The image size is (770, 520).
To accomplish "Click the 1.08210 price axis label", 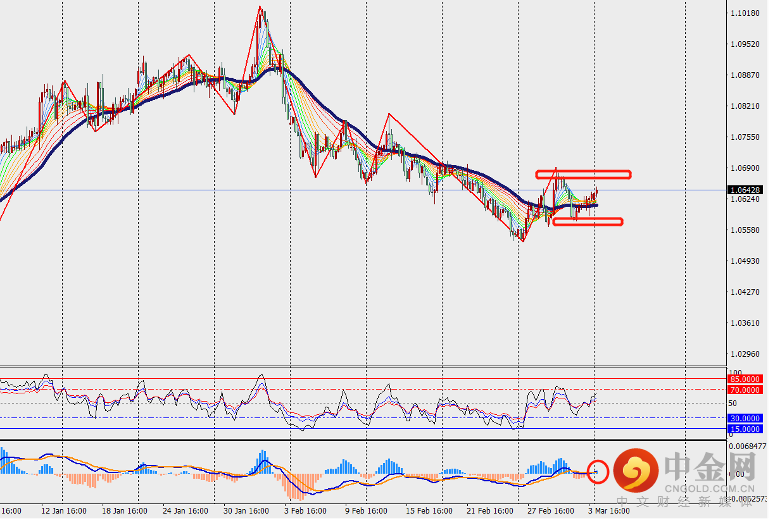I will (744, 106).
